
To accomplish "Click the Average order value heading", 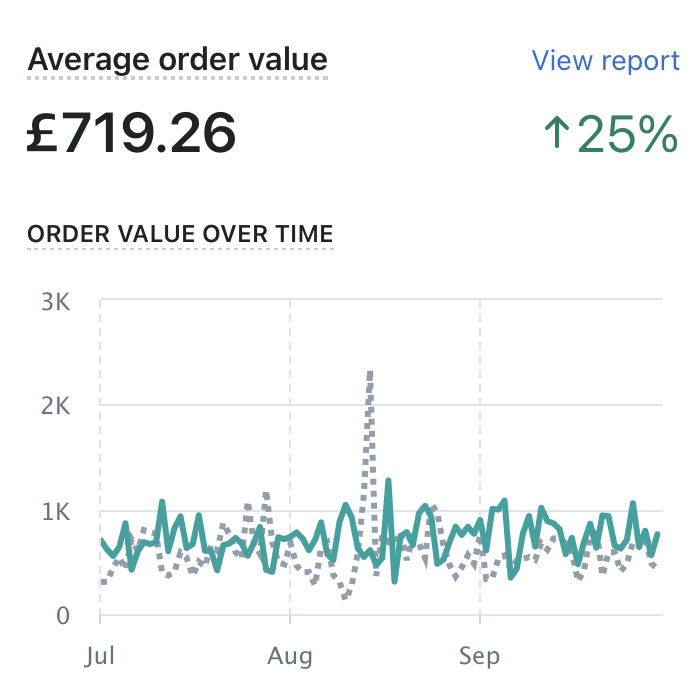I will point(177,60).
